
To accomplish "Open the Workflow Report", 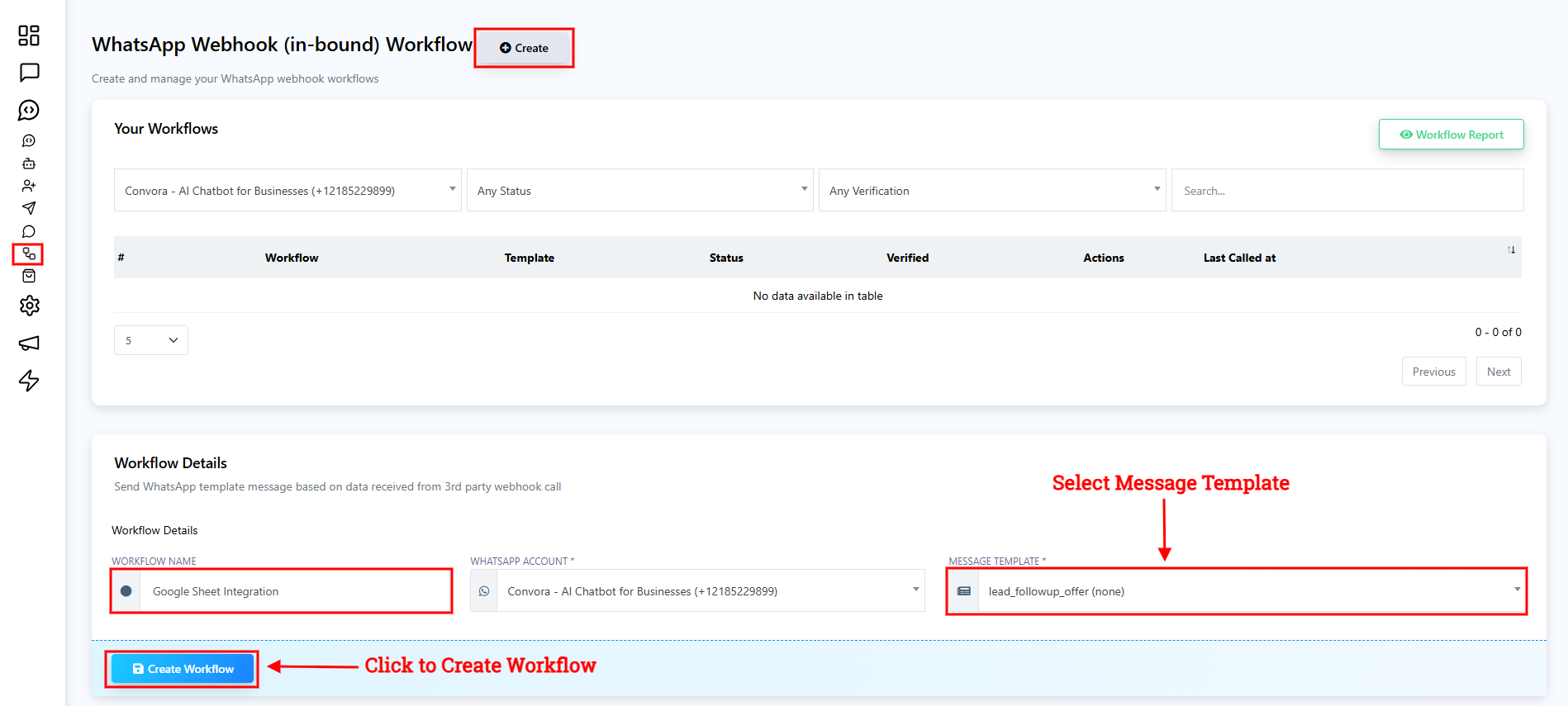I will 1451,135.
